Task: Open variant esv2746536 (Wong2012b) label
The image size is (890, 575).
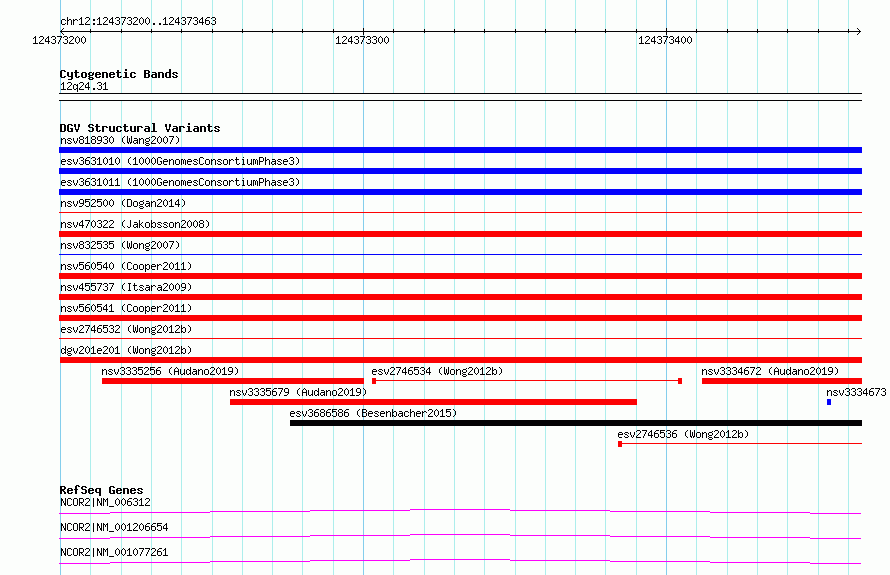Action: (683, 434)
